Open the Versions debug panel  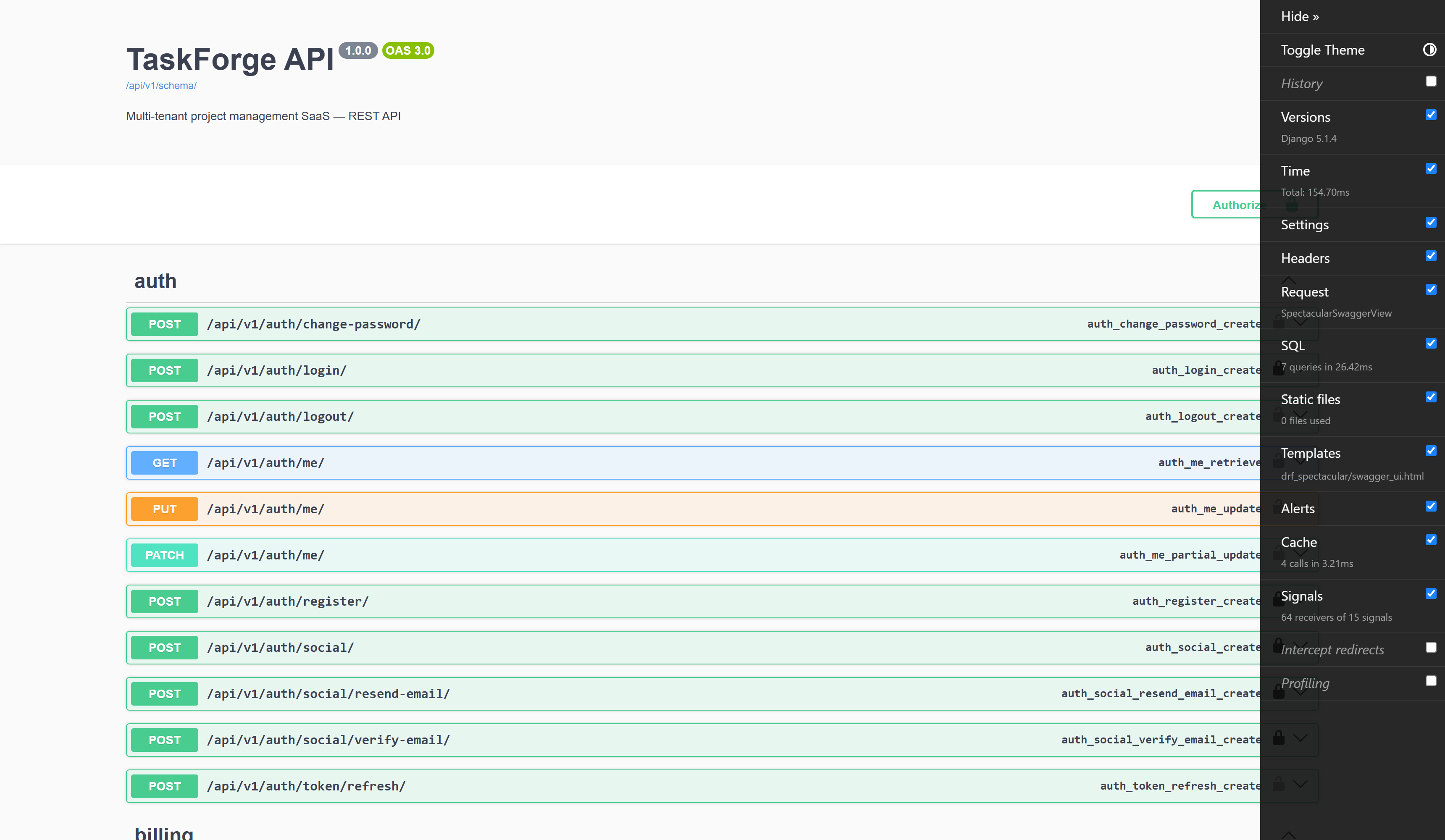tap(1305, 118)
